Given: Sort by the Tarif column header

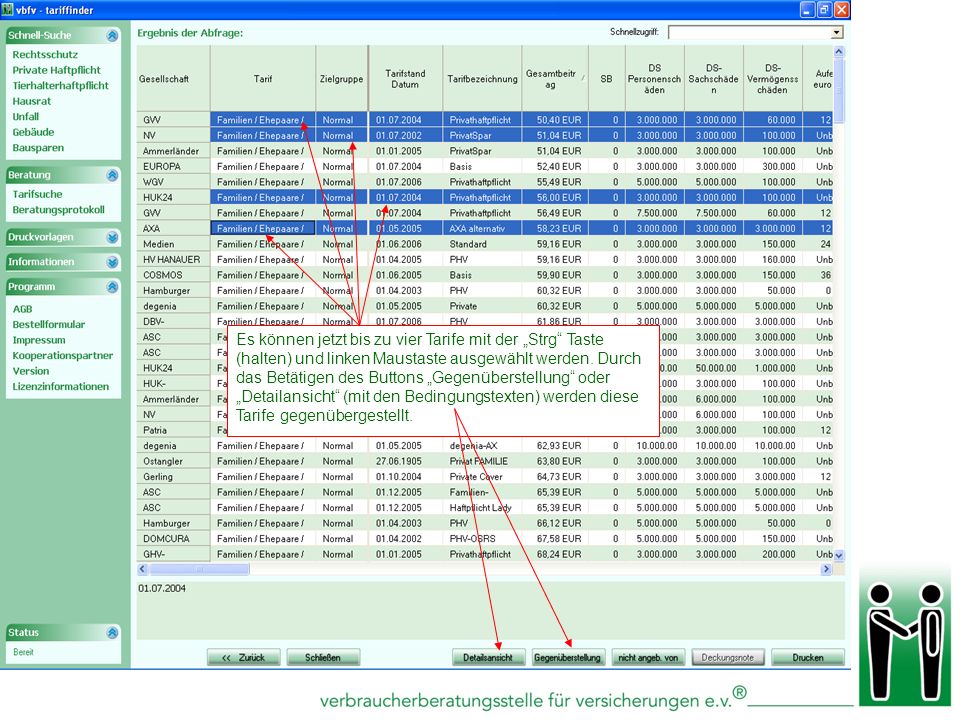Looking at the screenshot, I should (263, 79).
